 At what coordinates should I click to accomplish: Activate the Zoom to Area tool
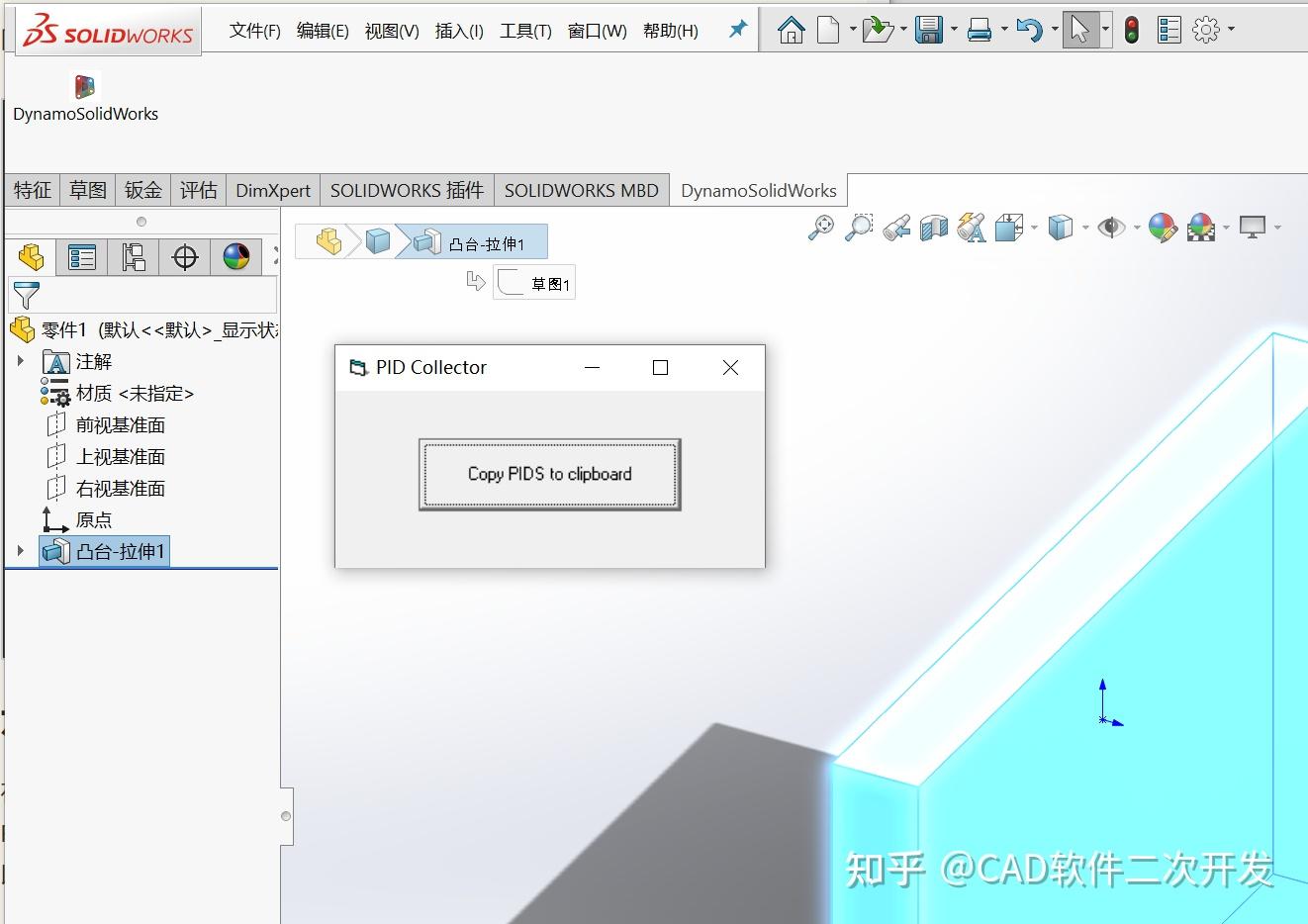[x=857, y=227]
